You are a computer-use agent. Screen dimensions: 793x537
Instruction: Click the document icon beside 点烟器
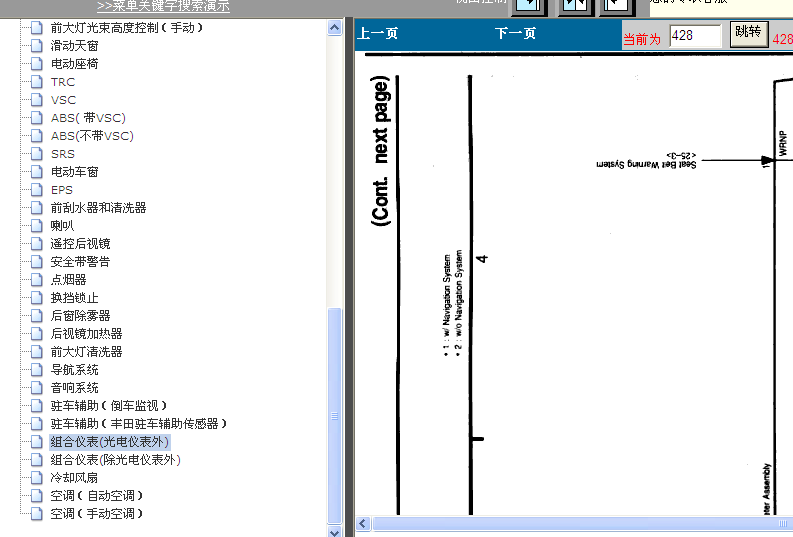36,280
